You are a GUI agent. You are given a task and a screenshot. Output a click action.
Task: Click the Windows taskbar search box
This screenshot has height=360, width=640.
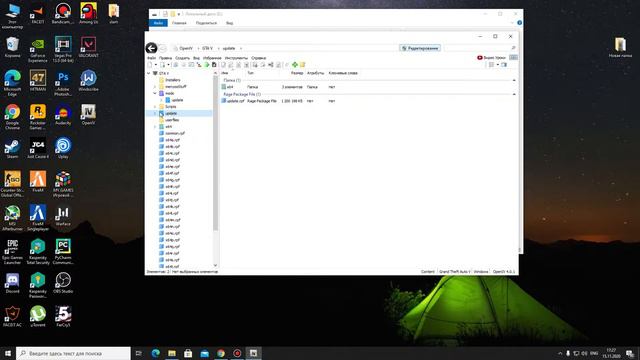pyautogui.click(x=73, y=353)
